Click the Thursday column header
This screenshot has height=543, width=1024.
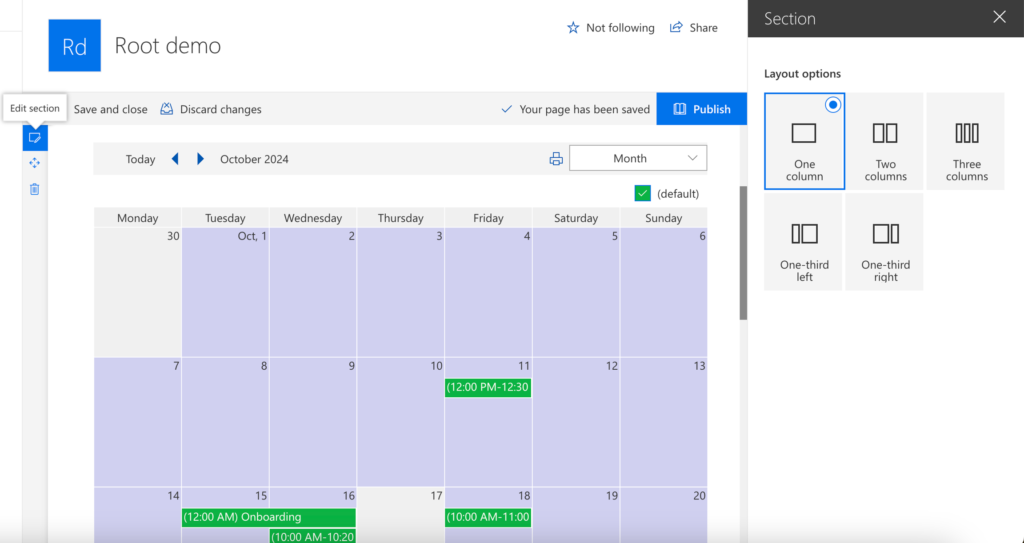(x=400, y=218)
